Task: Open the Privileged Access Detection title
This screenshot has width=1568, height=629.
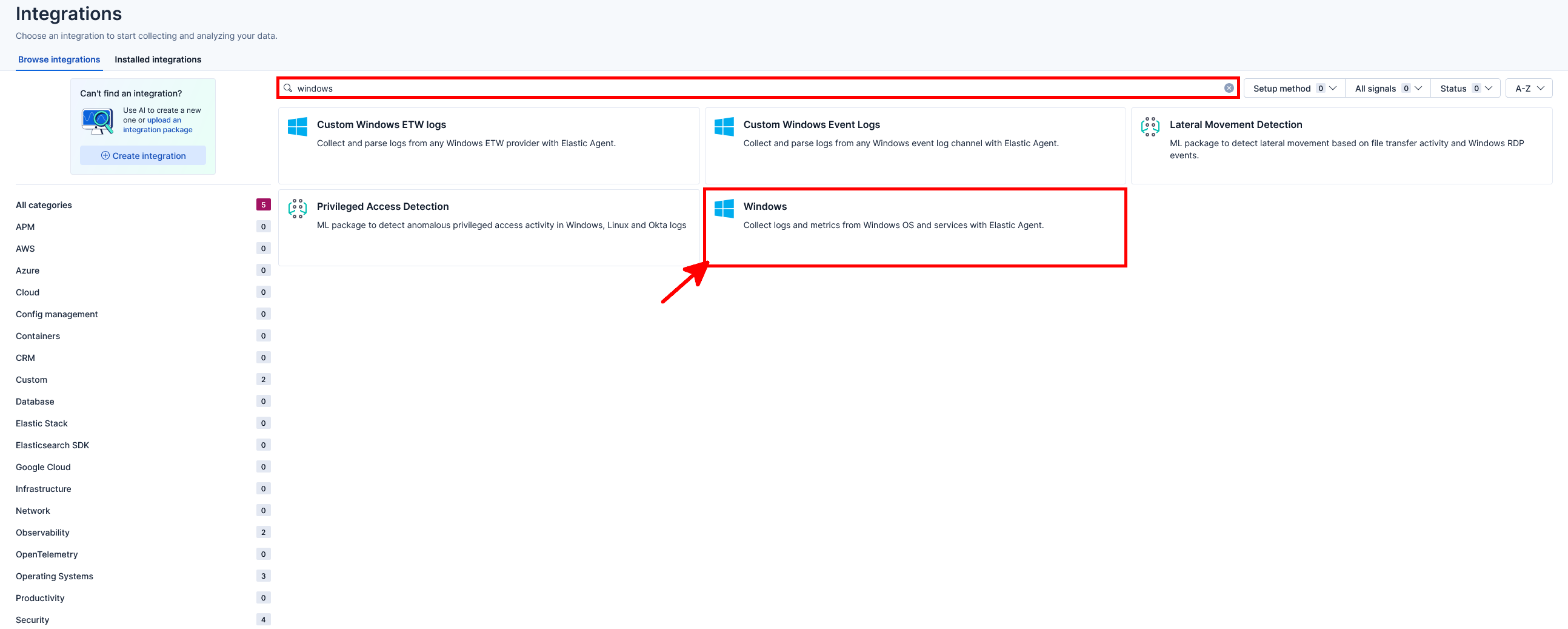Action: [x=382, y=206]
